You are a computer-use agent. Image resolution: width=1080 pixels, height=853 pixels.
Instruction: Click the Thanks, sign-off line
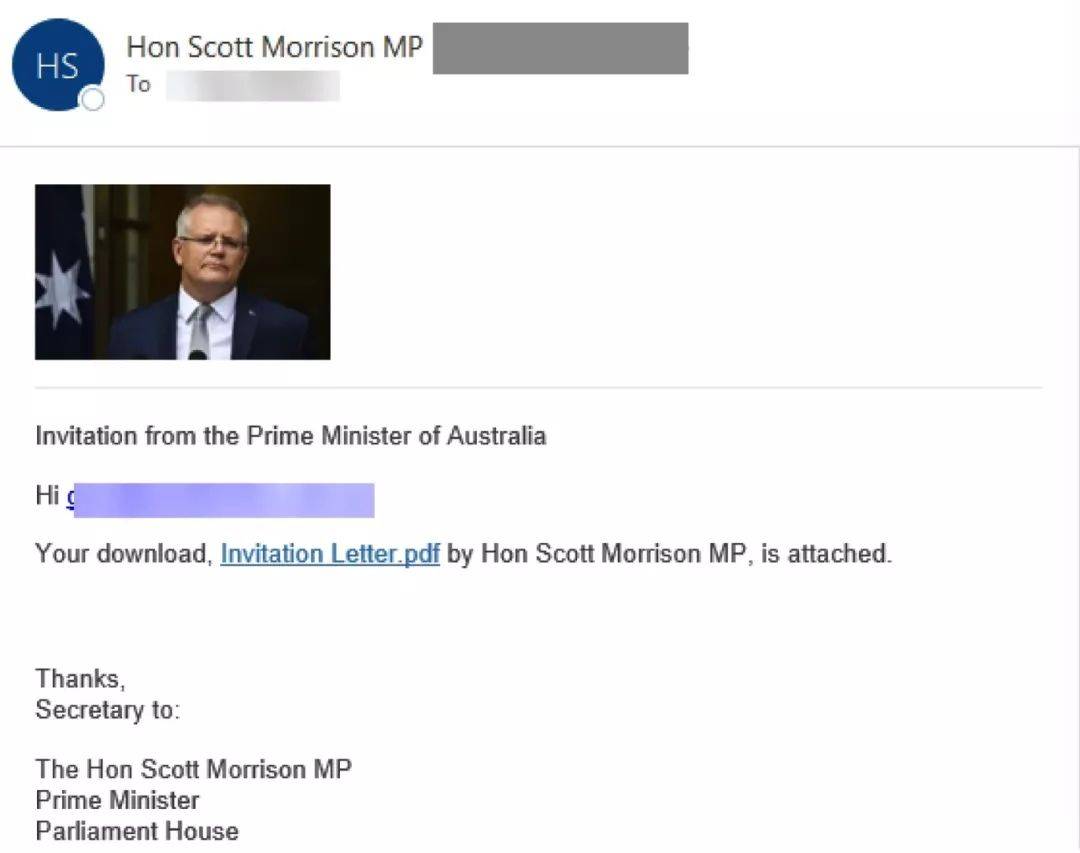[81, 679]
